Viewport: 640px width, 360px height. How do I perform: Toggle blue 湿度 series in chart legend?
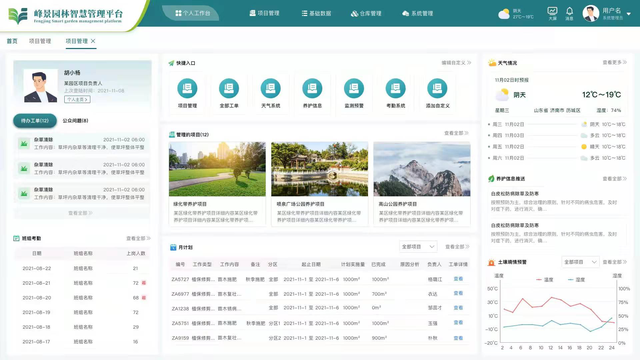[x=576, y=280]
